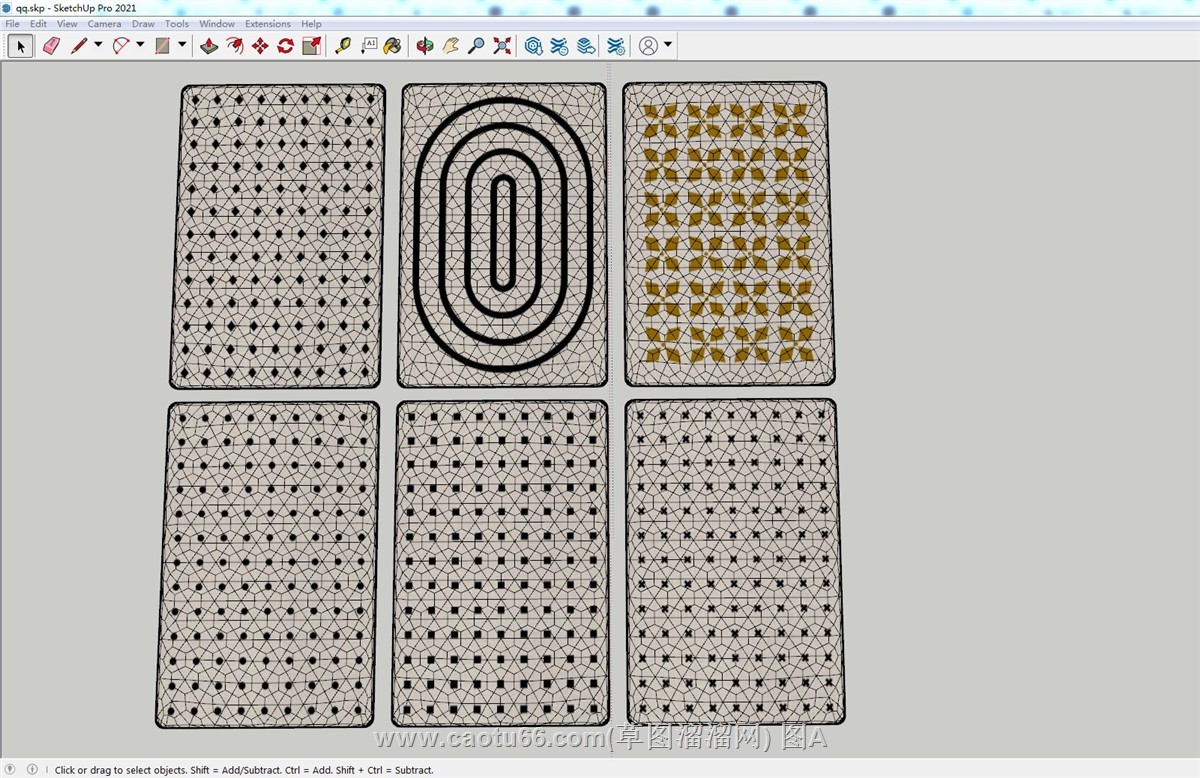Viewport: 1200px width, 778px height.
Task: Click the user account sign-in icon
Action: [x=649, y=46]
